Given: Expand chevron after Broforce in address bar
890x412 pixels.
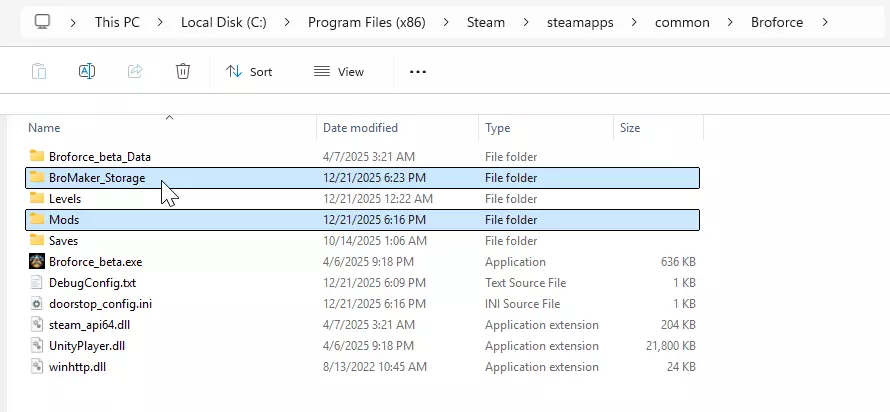Looking at the screenshot, I should [824, 21].
